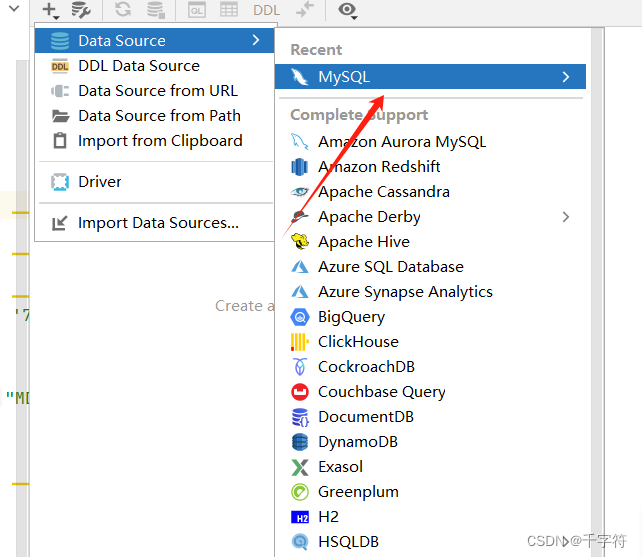Open the view options eye dropdown
Viewport: 642px width, 557px height.
(x=348, y=10)
